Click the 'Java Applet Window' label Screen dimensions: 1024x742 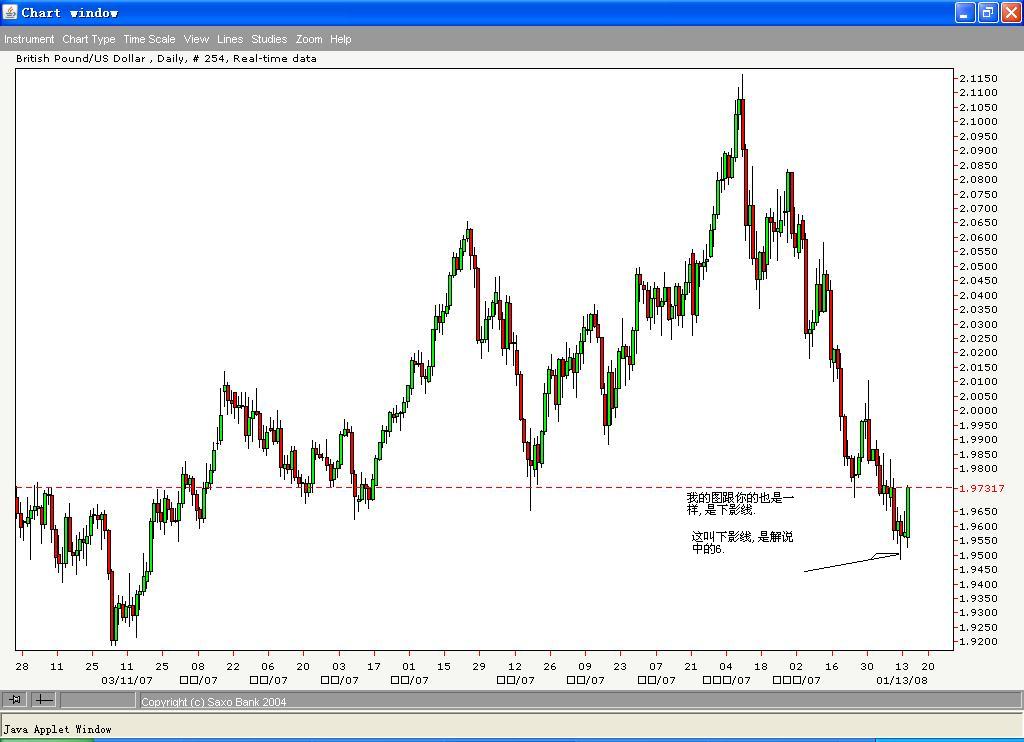coord(57,729)
